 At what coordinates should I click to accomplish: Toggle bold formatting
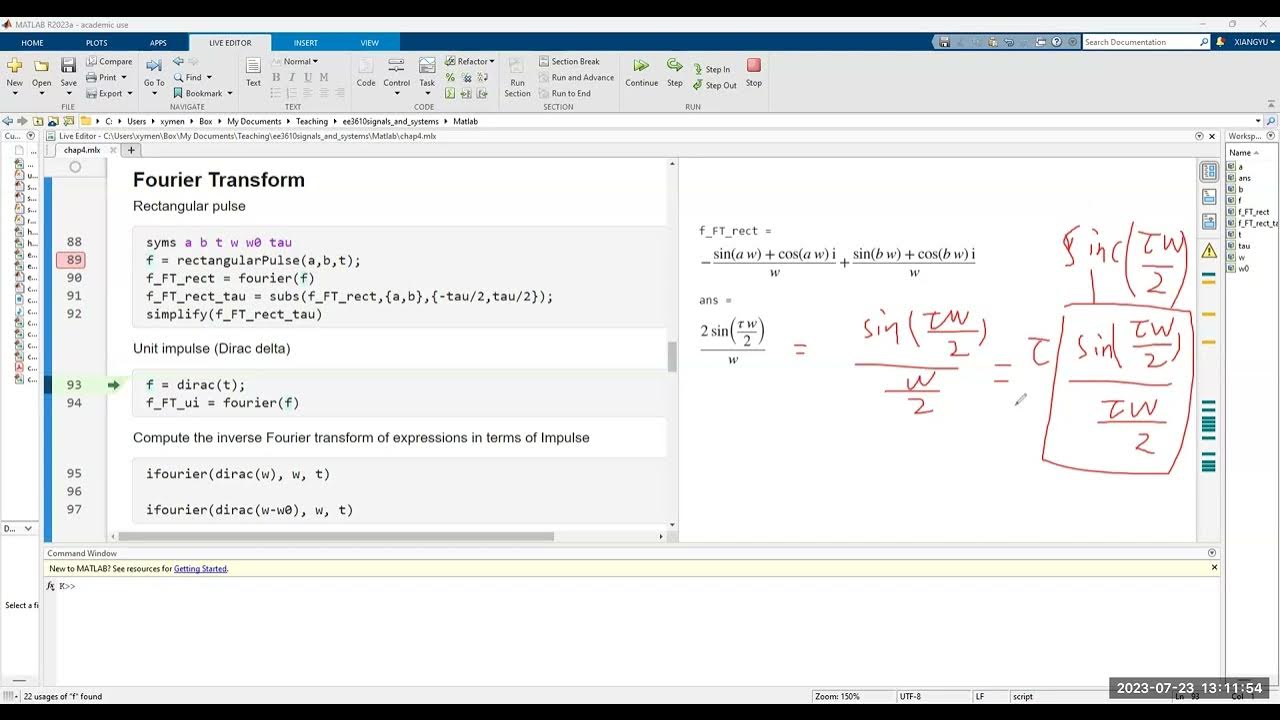[277, 77]
